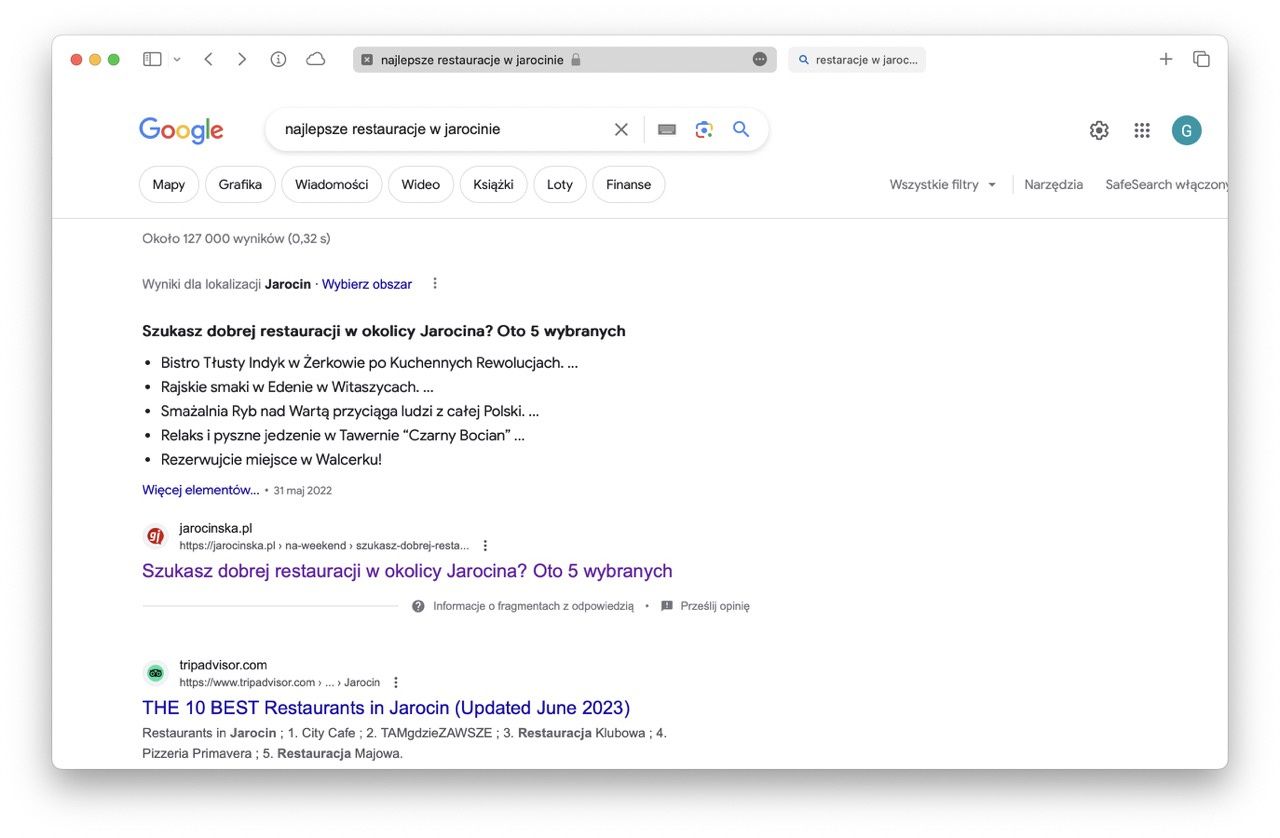Click the jarocinska.pl site favicon
Viewport: 1280px width, 838px height.
pos(155,536)
